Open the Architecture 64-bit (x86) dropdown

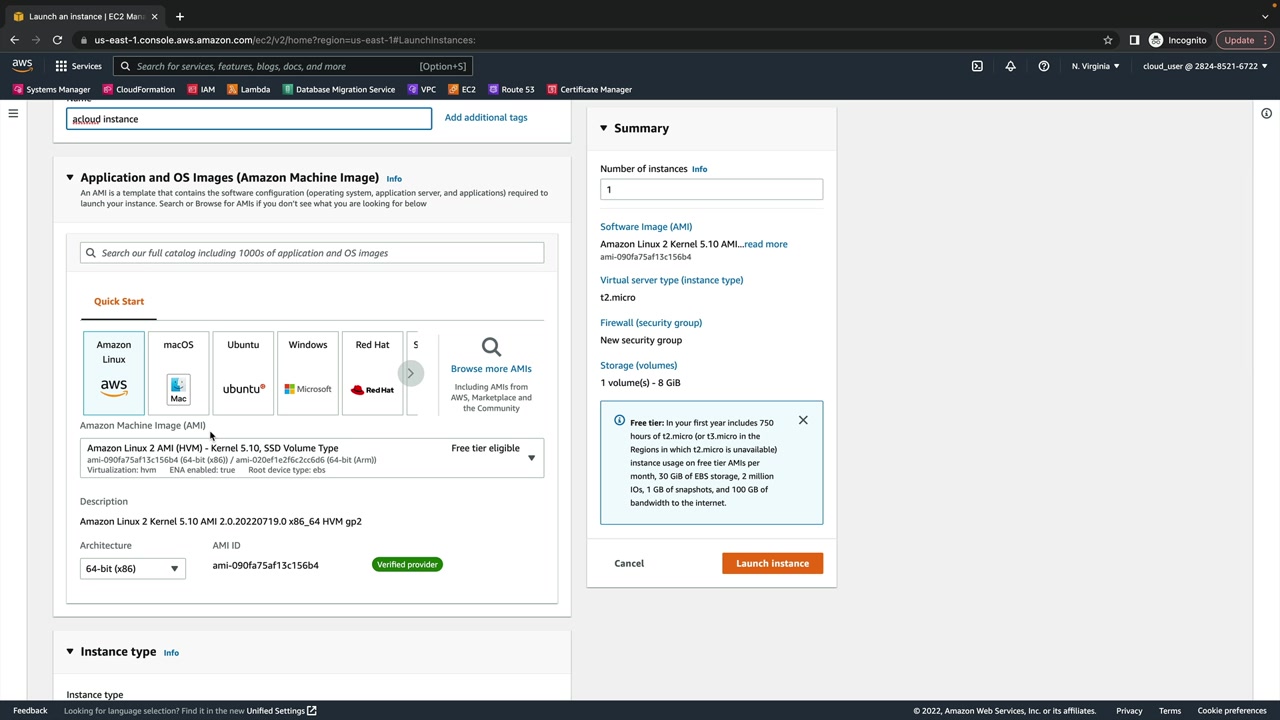[x=132, y=568]
